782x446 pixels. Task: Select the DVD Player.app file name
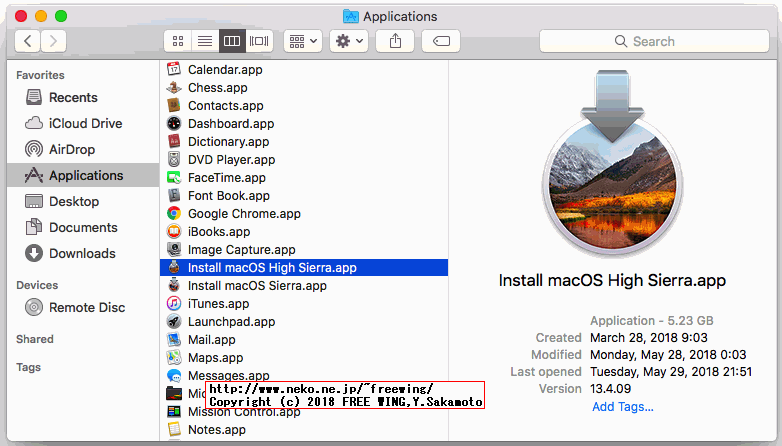[x=231, y=160]
